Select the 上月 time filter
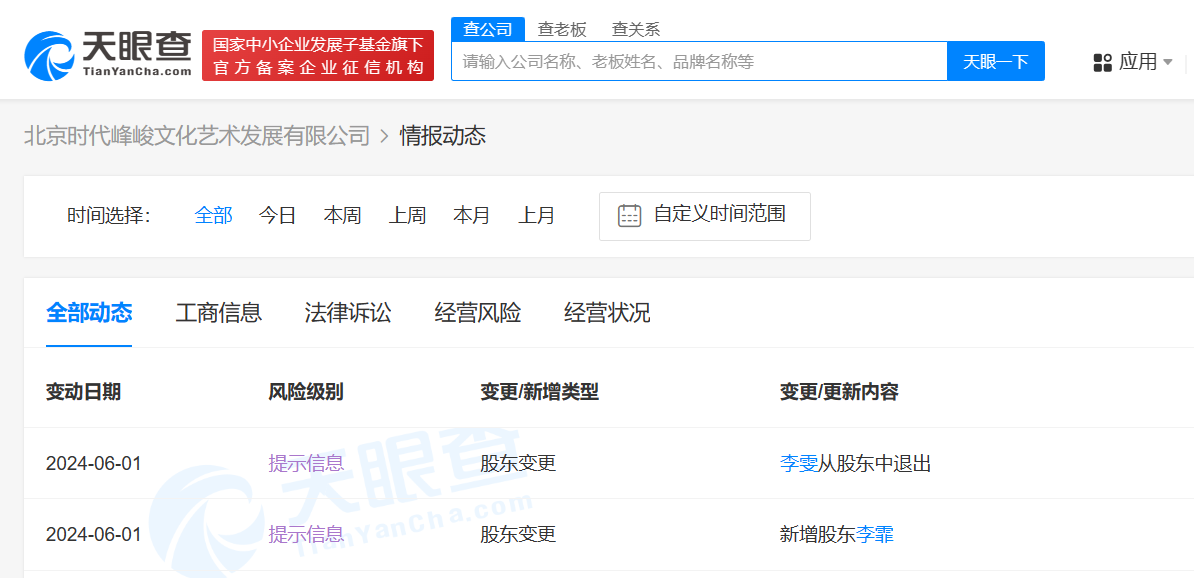This screenshot has width=1194, height=578. 537,215
